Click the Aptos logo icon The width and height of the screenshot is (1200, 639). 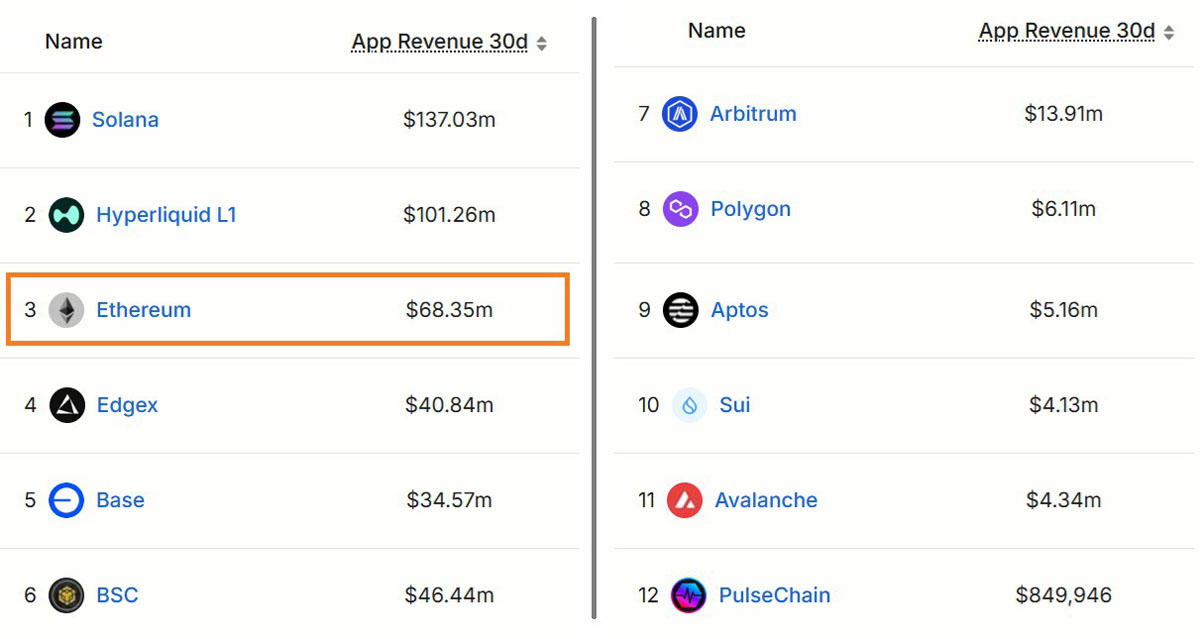(x=681, y=310)
